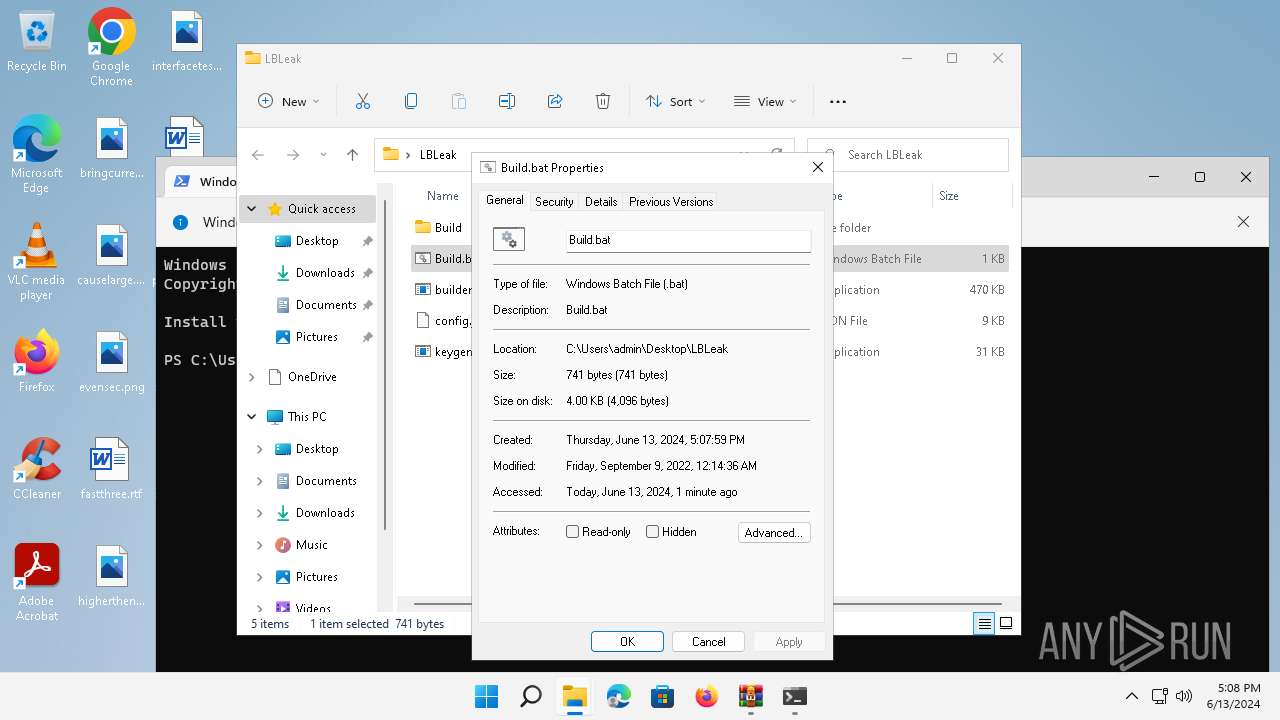This screenshot has width=1280, height=720.
Task: Select the General tab
Action: pyautogui.click(x=504, y=200)
